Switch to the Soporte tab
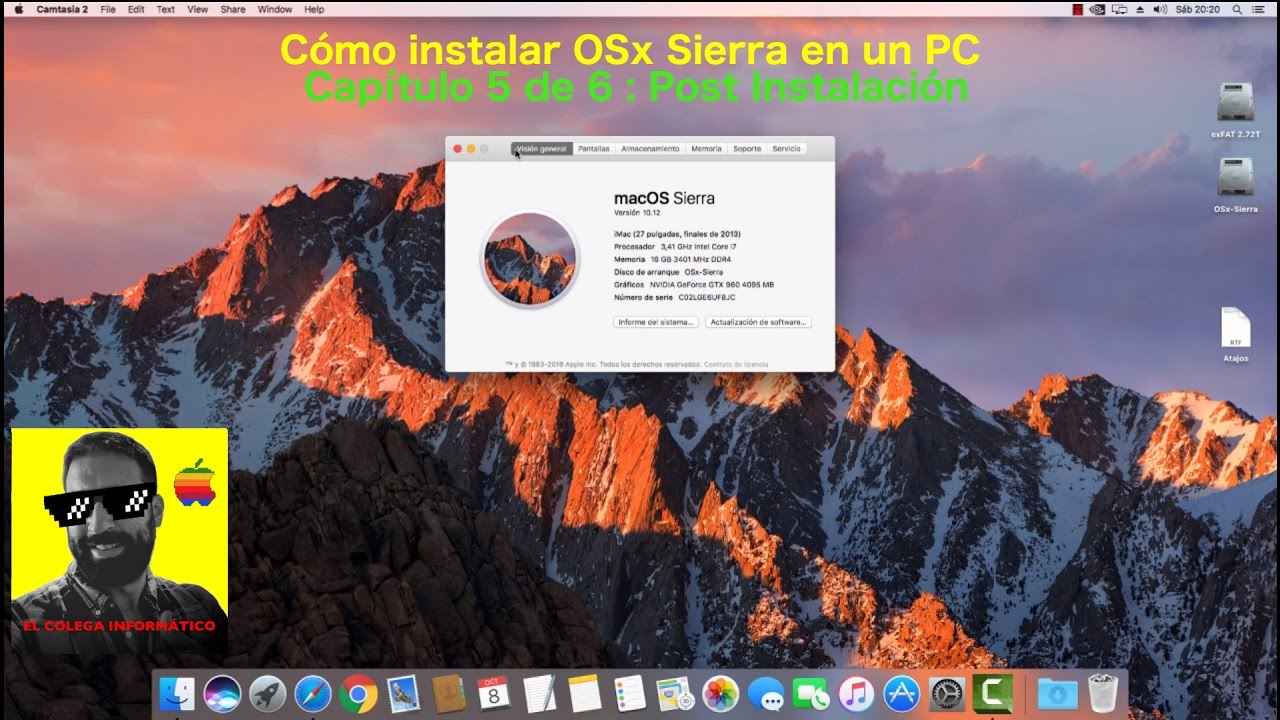 747,149
